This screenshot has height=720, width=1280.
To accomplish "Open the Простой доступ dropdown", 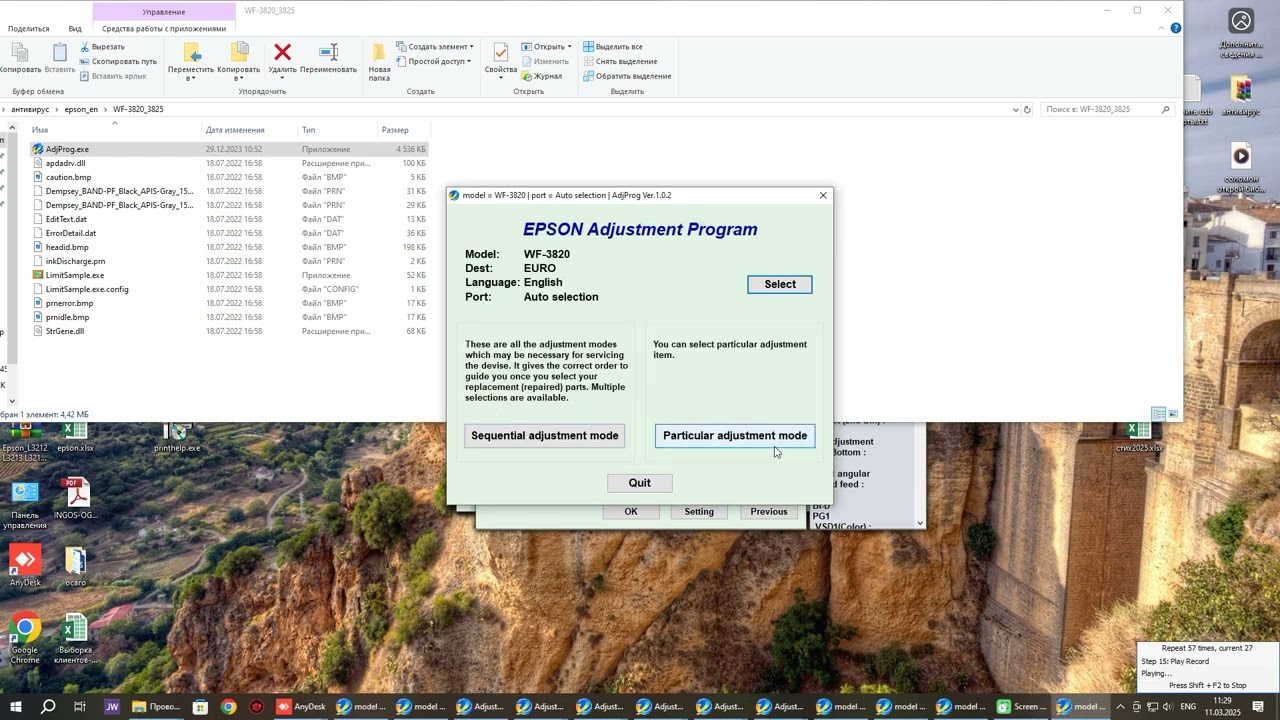I will pos(433,61).
